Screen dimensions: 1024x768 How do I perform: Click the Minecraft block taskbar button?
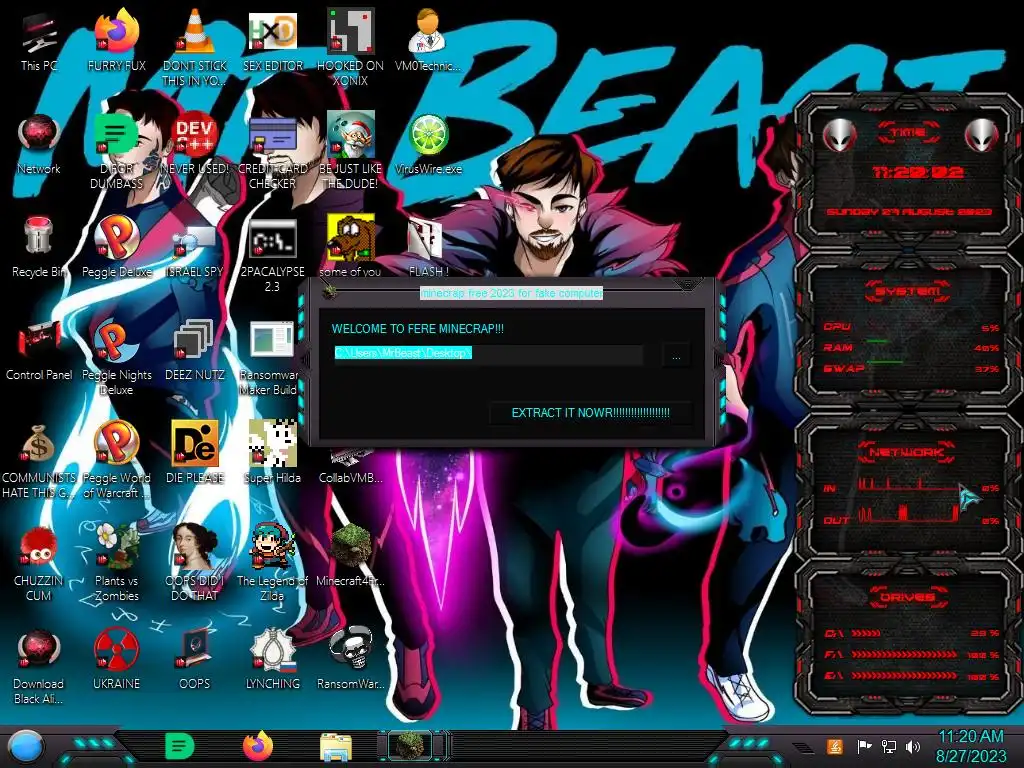tap(410, 746)
